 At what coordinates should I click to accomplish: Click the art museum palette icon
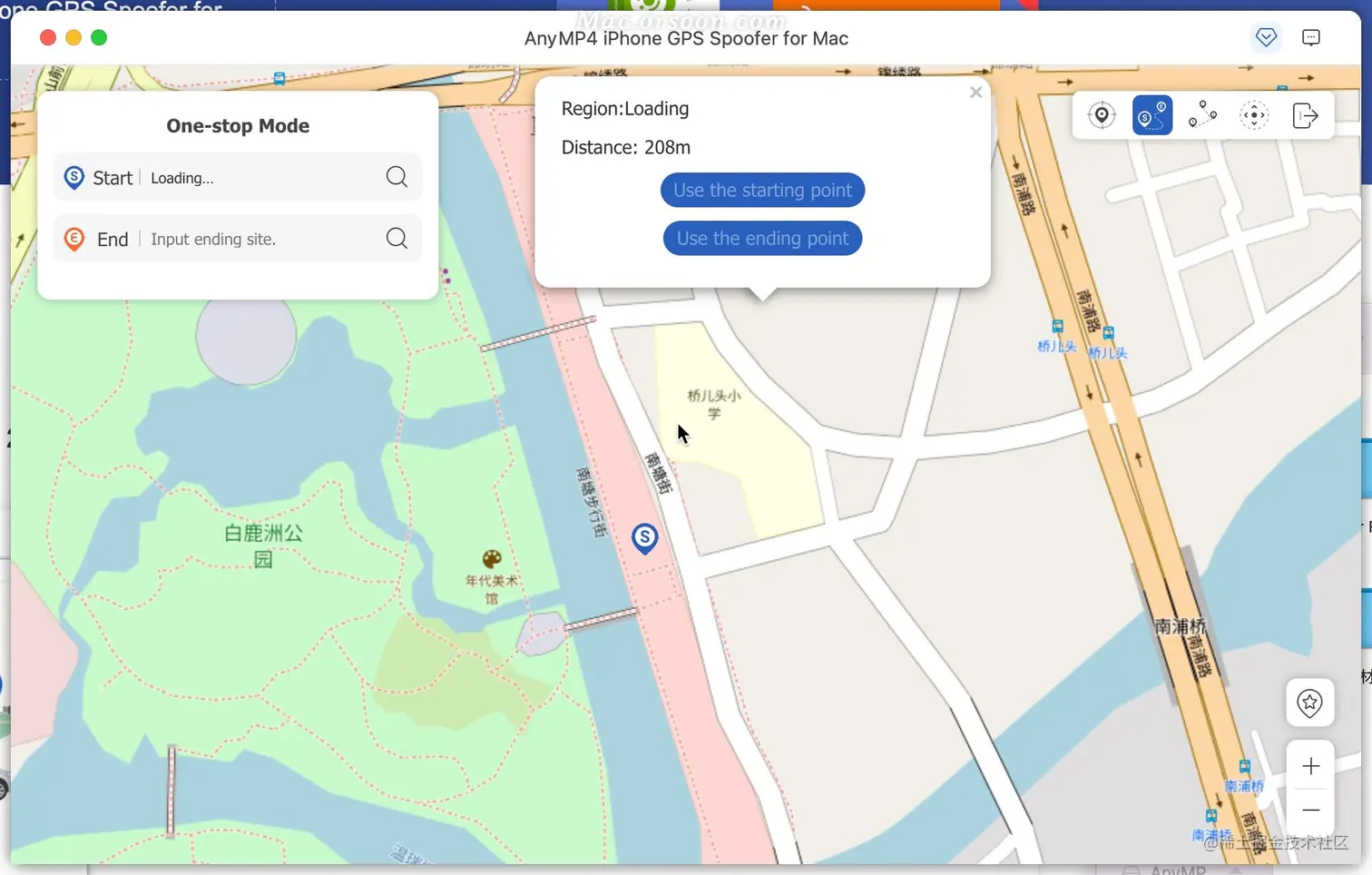click(492, 558)
